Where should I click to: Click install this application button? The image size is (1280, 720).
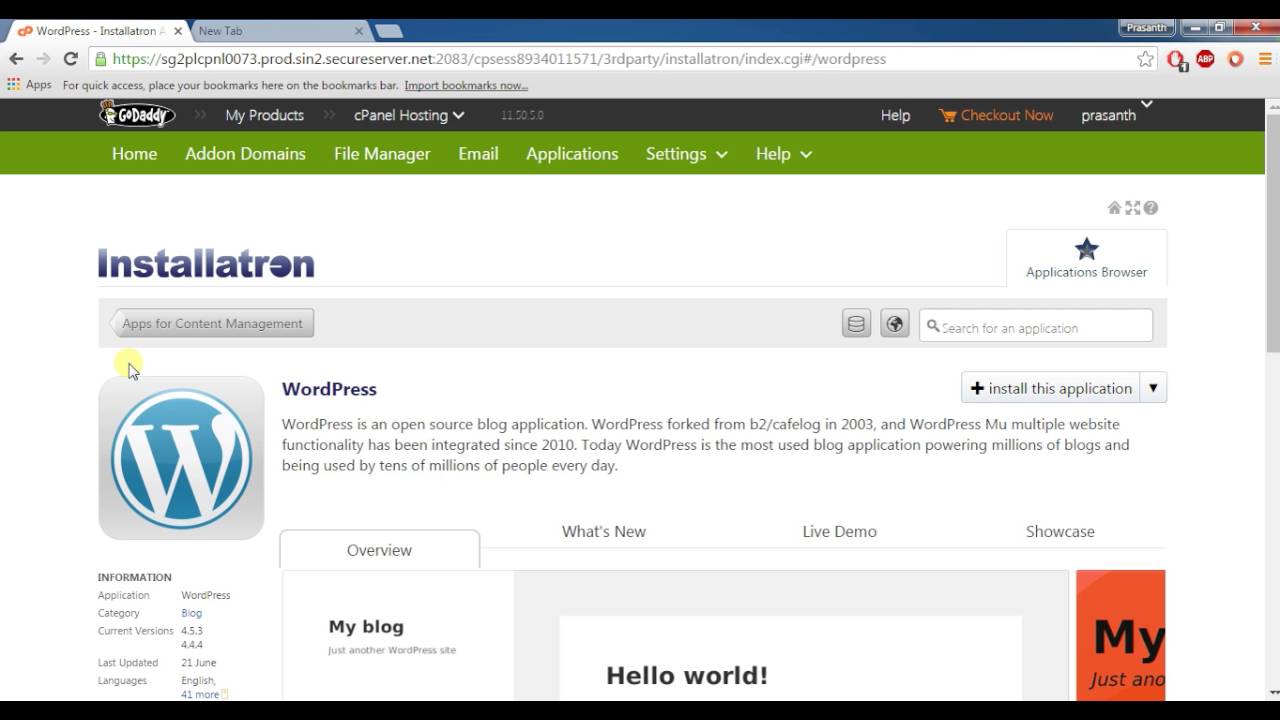[x=1051, y=388]
